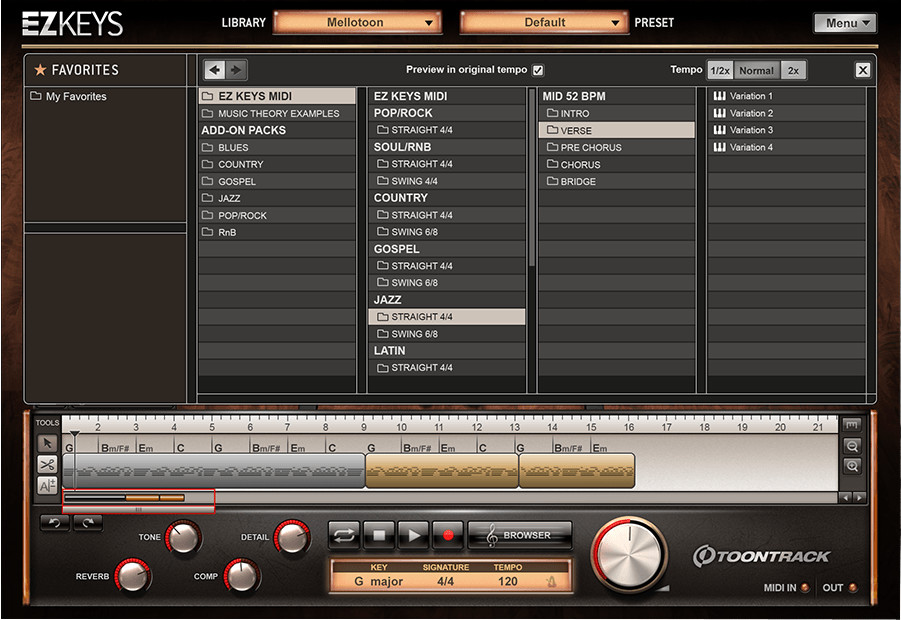Open the Menu dropdown
This screenshot has width=901, height=620.
(844, 23)
